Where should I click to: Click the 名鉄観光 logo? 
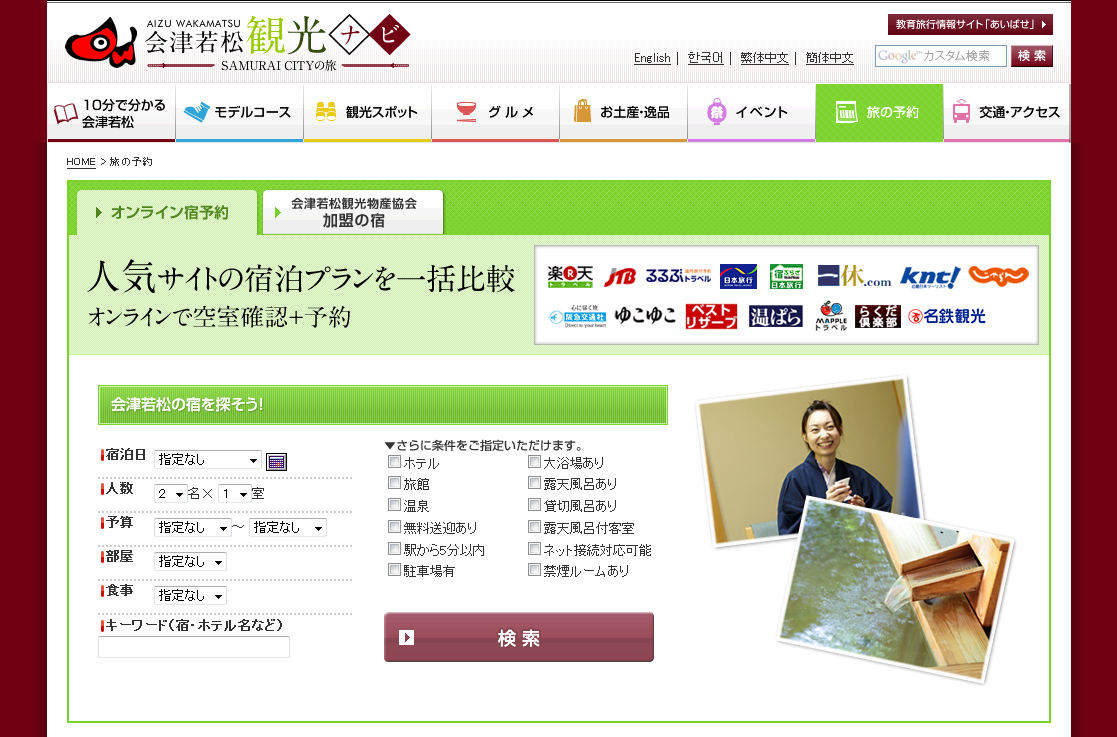point(947,316)
